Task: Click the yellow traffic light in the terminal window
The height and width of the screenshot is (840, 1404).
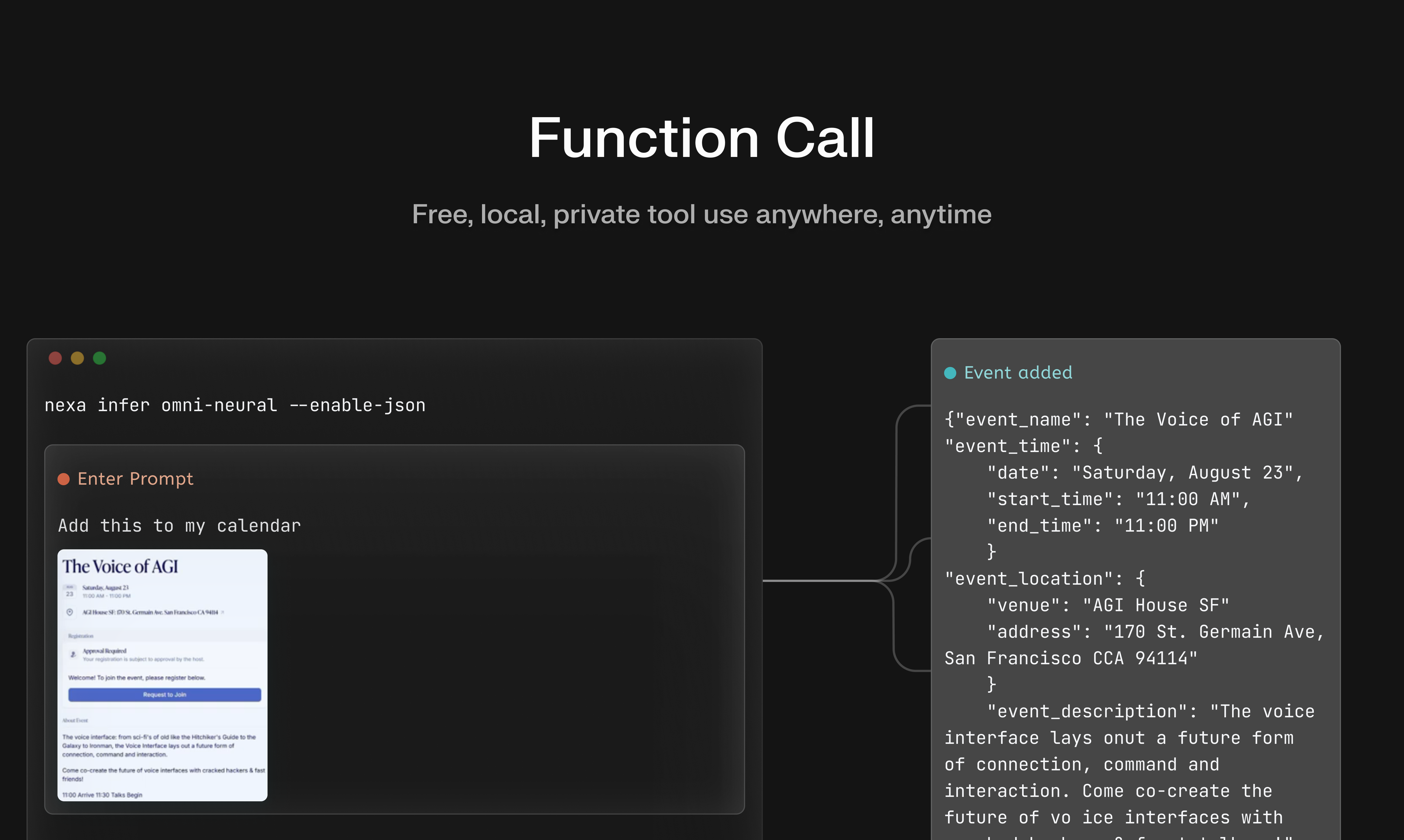Action: (78, 358)
